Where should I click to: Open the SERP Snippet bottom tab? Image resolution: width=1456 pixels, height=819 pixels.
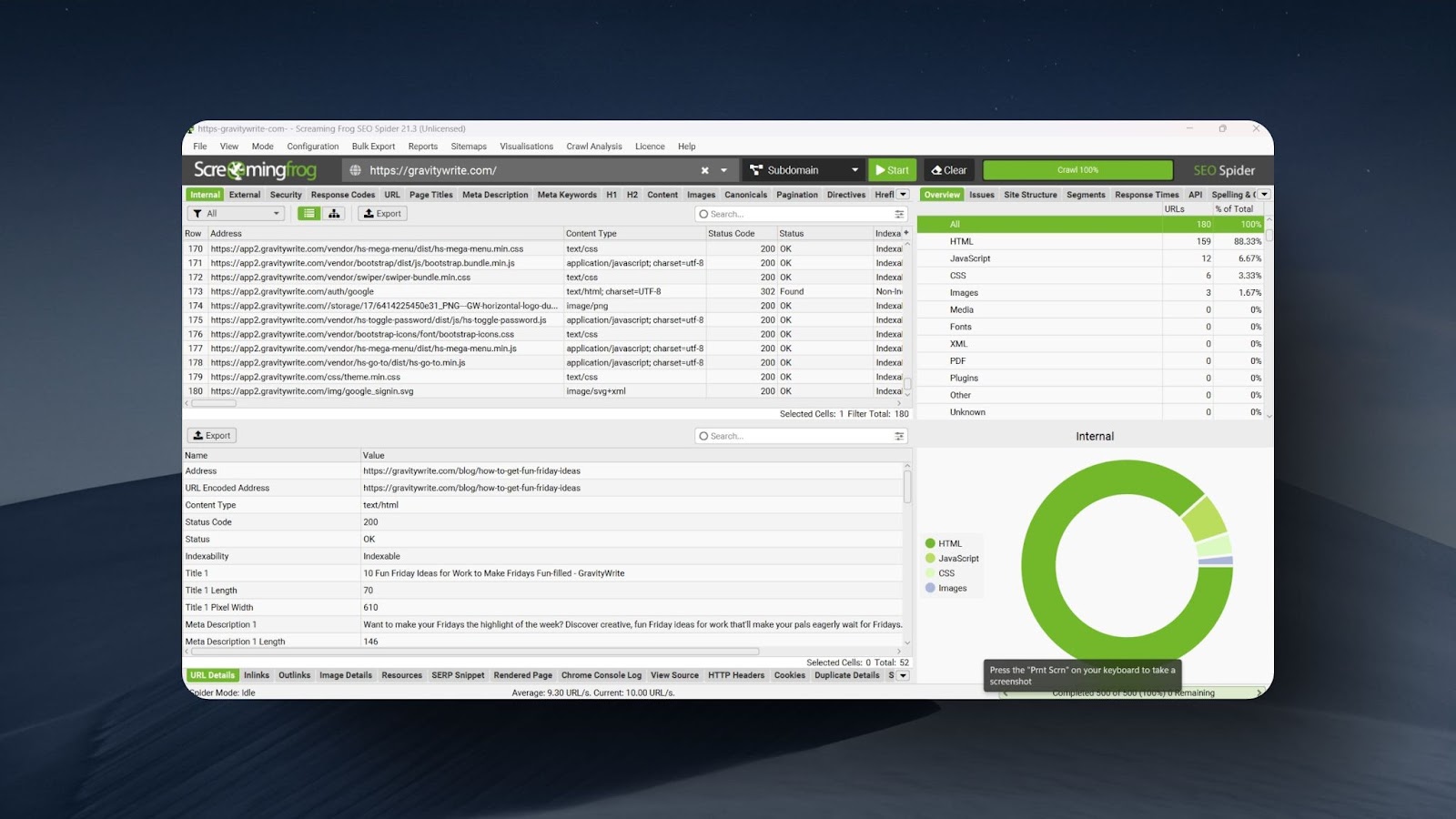click(x=458, y=675)
